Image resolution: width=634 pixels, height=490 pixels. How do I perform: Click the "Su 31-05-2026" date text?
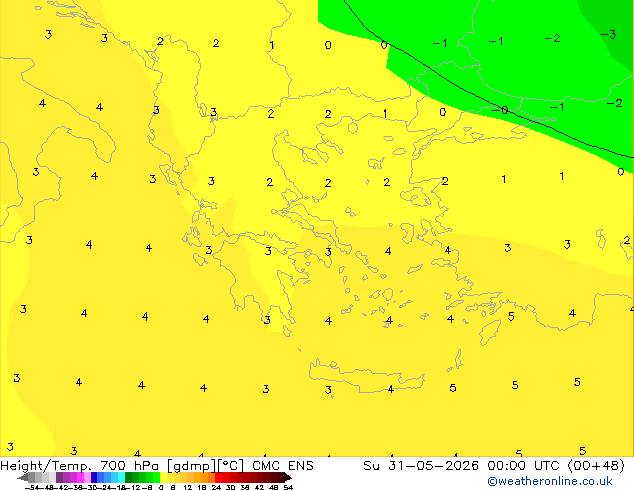tap(421, 466)
